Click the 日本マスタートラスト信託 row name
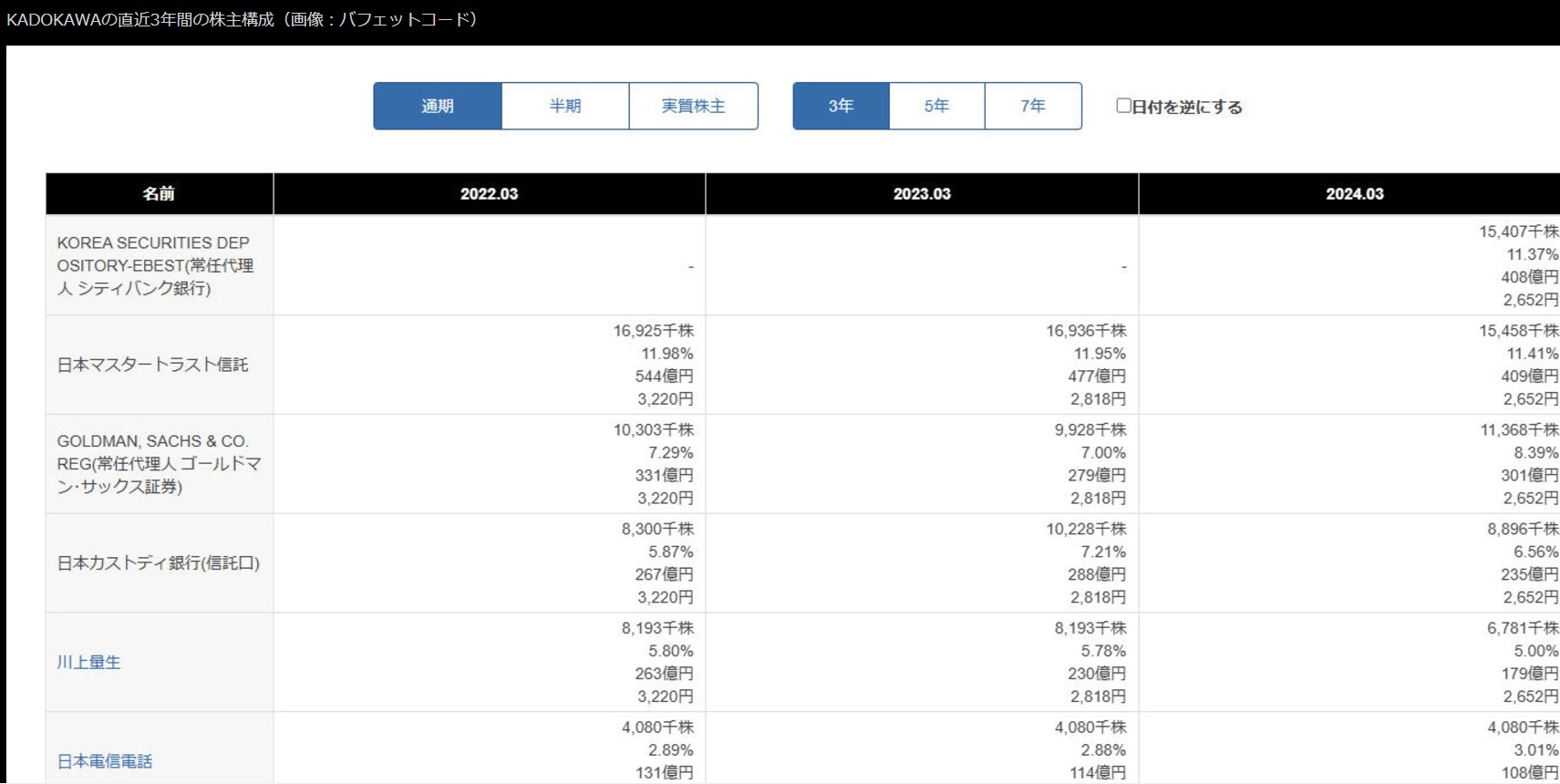The width and height of the screenshot is (1560, 784). pyautogui.click(x=152, y=365)
